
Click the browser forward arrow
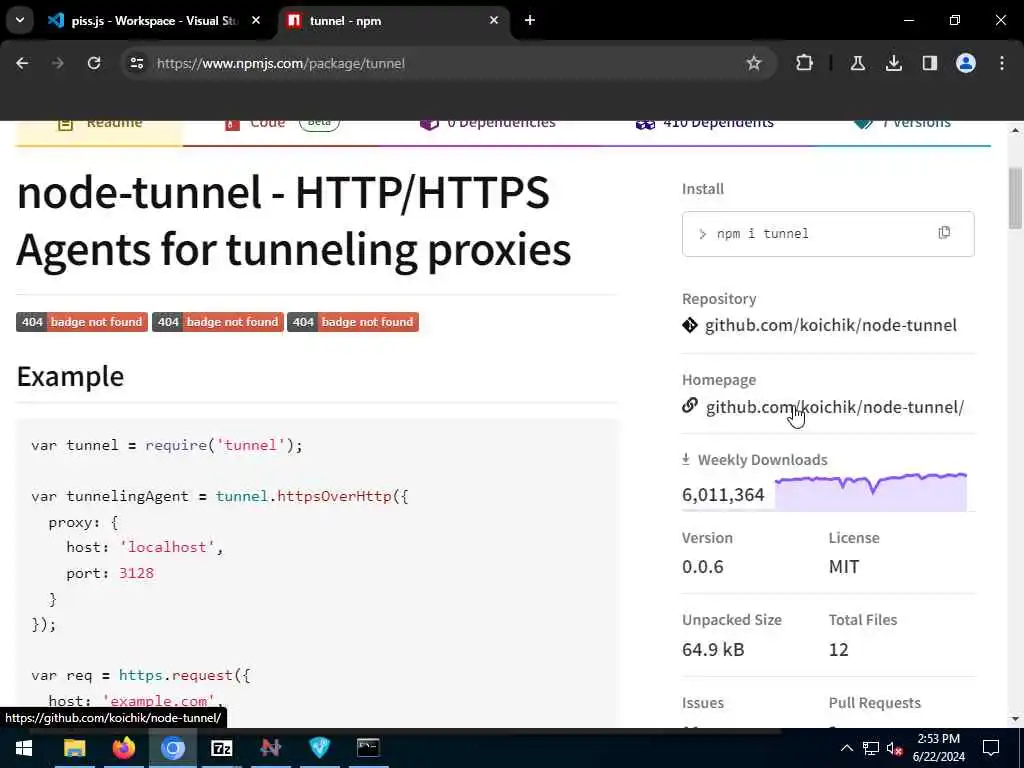click(58, 63)
